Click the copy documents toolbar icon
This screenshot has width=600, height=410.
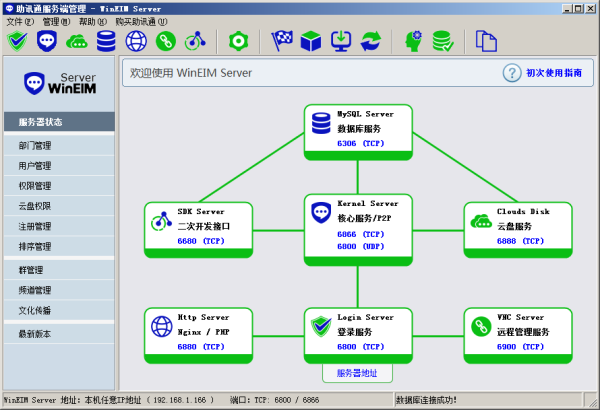(487, 41)
